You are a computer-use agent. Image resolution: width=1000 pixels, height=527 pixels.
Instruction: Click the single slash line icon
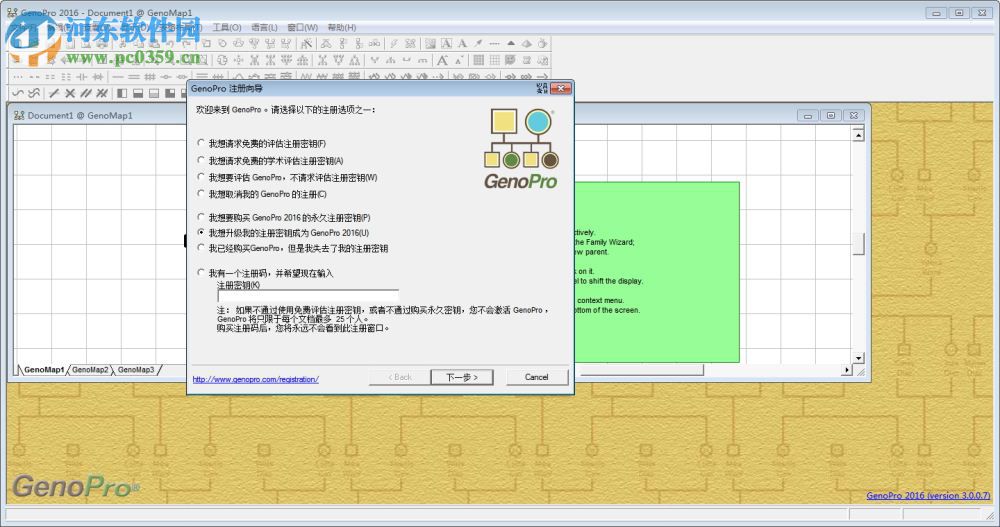(x=54, y=93)
